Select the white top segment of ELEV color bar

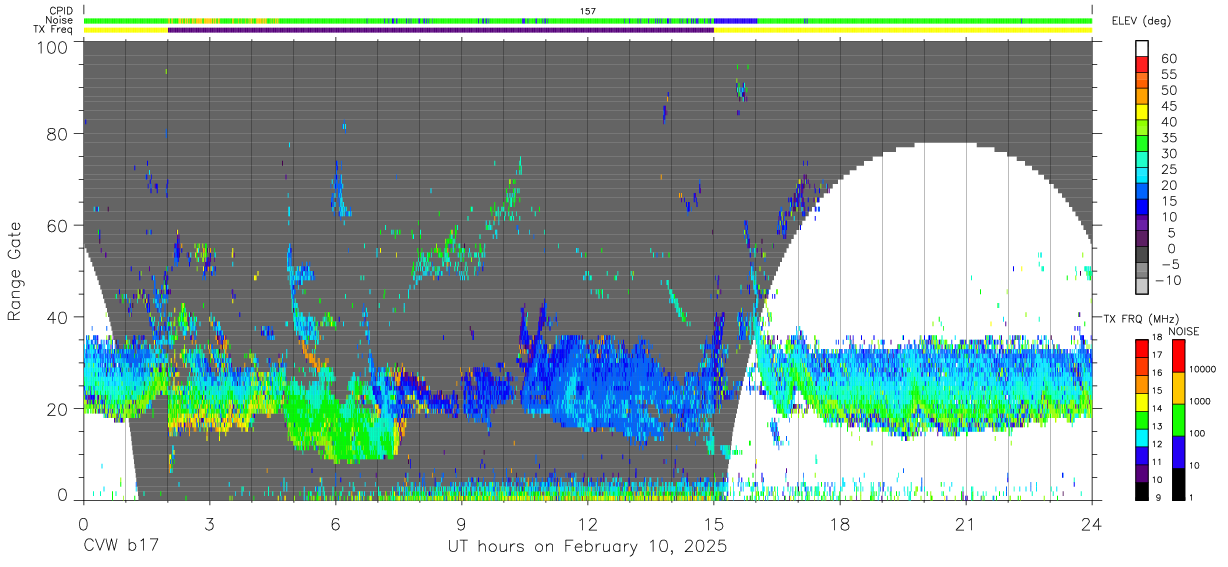coord(1142,48)
